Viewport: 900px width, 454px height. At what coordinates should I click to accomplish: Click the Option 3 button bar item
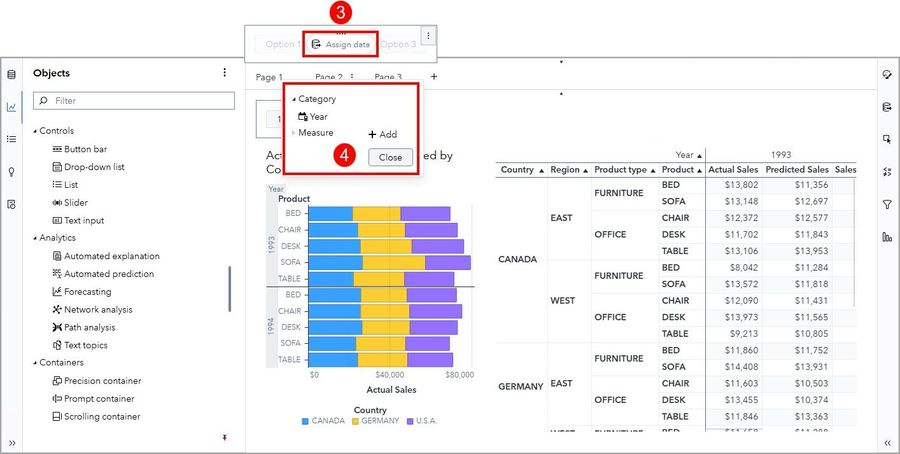coord(398,44)
